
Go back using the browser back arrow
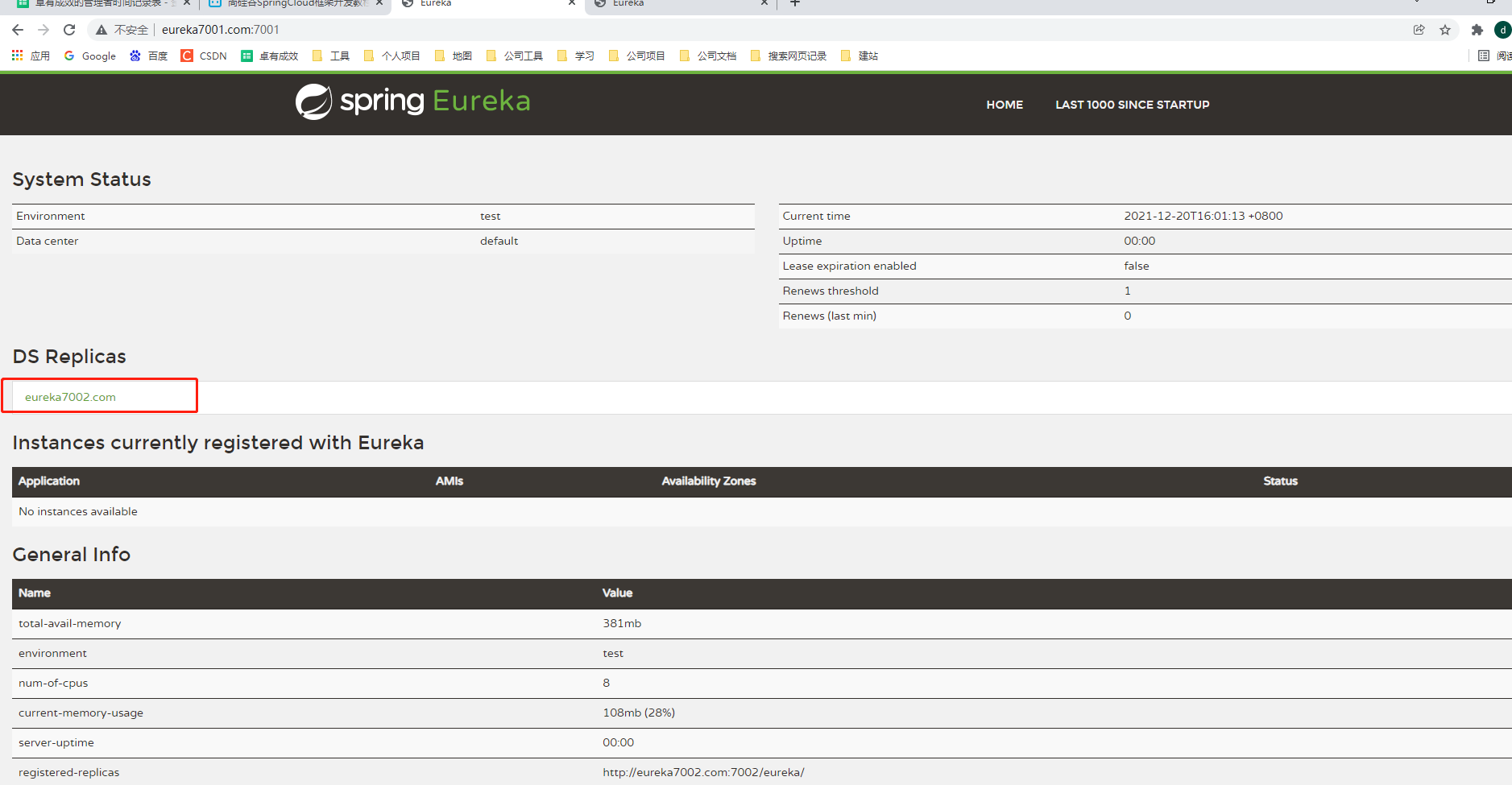point(18,30)
